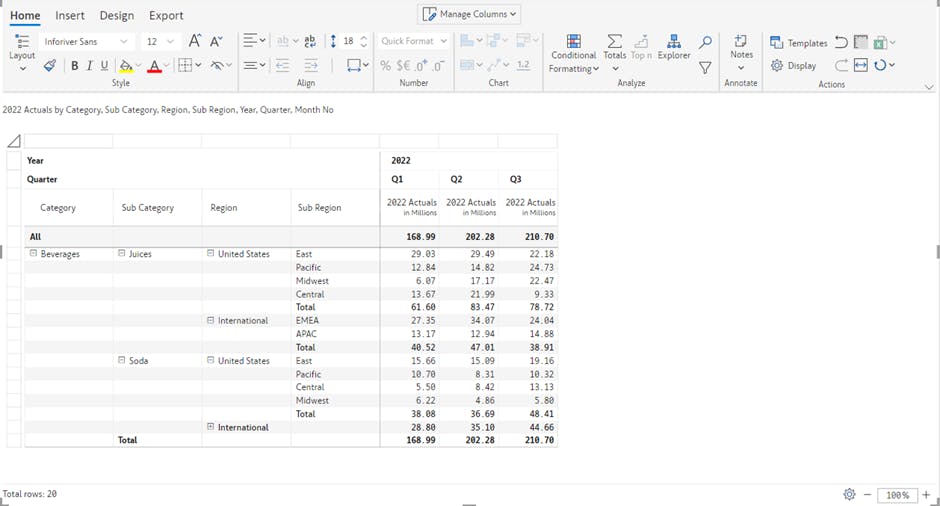Viewport: 940px width, 506px height.
Task: Click the red font color swatch
Action: click(154, 67)
